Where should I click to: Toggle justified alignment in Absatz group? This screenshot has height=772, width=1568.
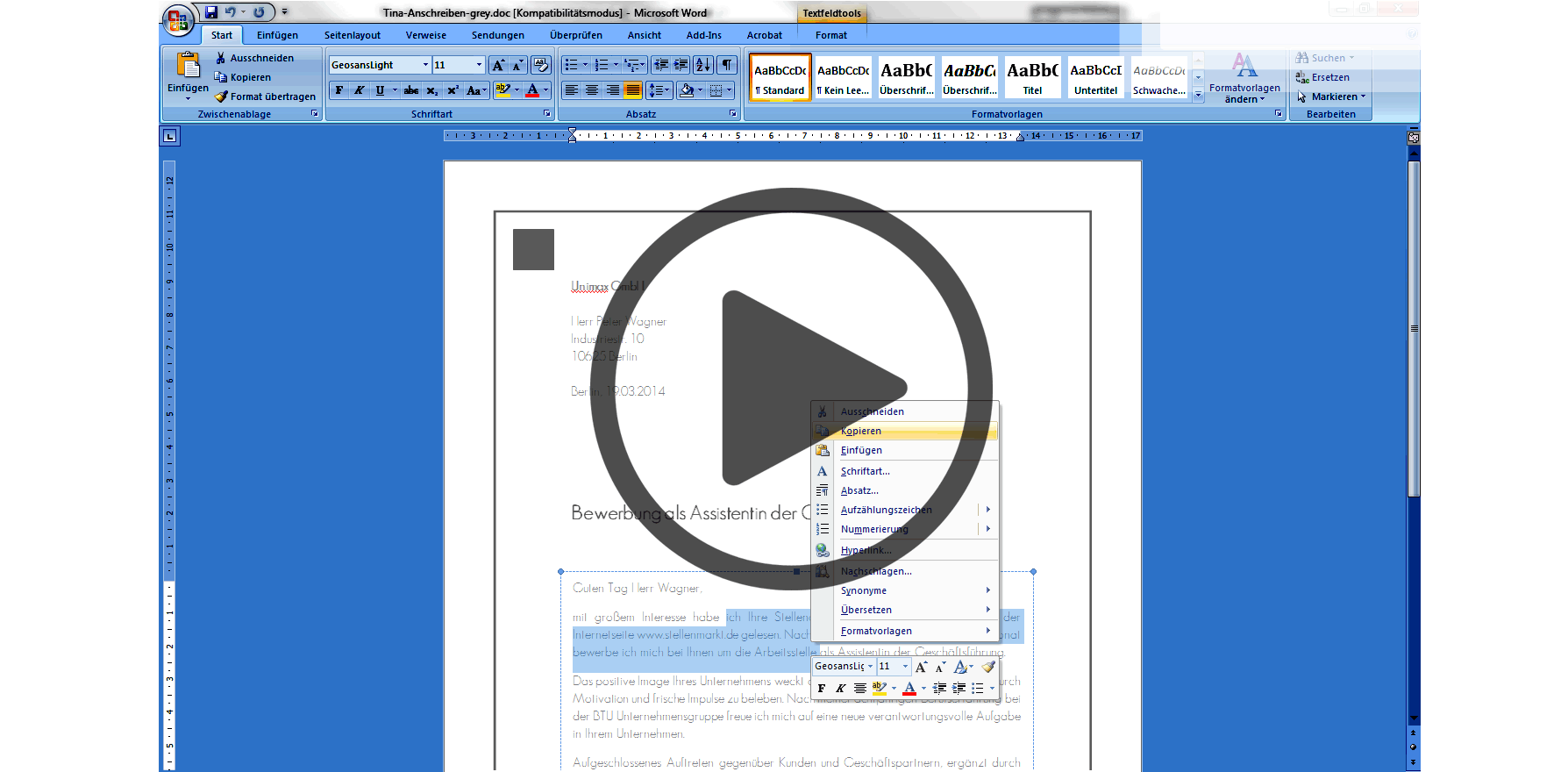(x=632, y=90)
